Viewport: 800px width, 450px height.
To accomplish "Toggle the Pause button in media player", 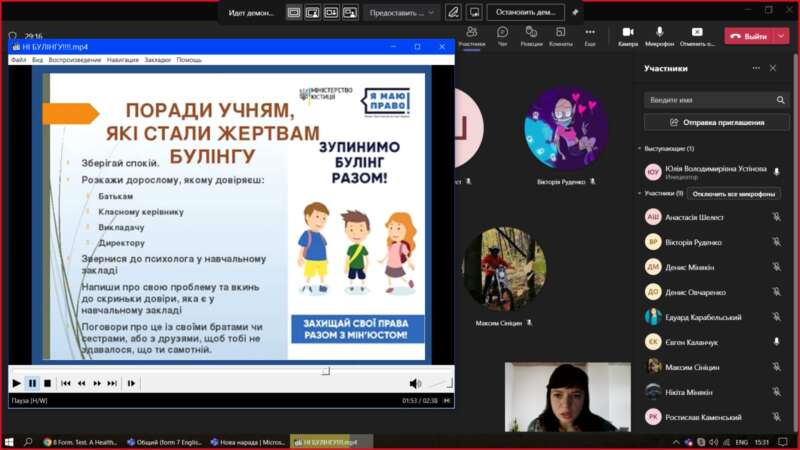I will click(x=32, y=383).
